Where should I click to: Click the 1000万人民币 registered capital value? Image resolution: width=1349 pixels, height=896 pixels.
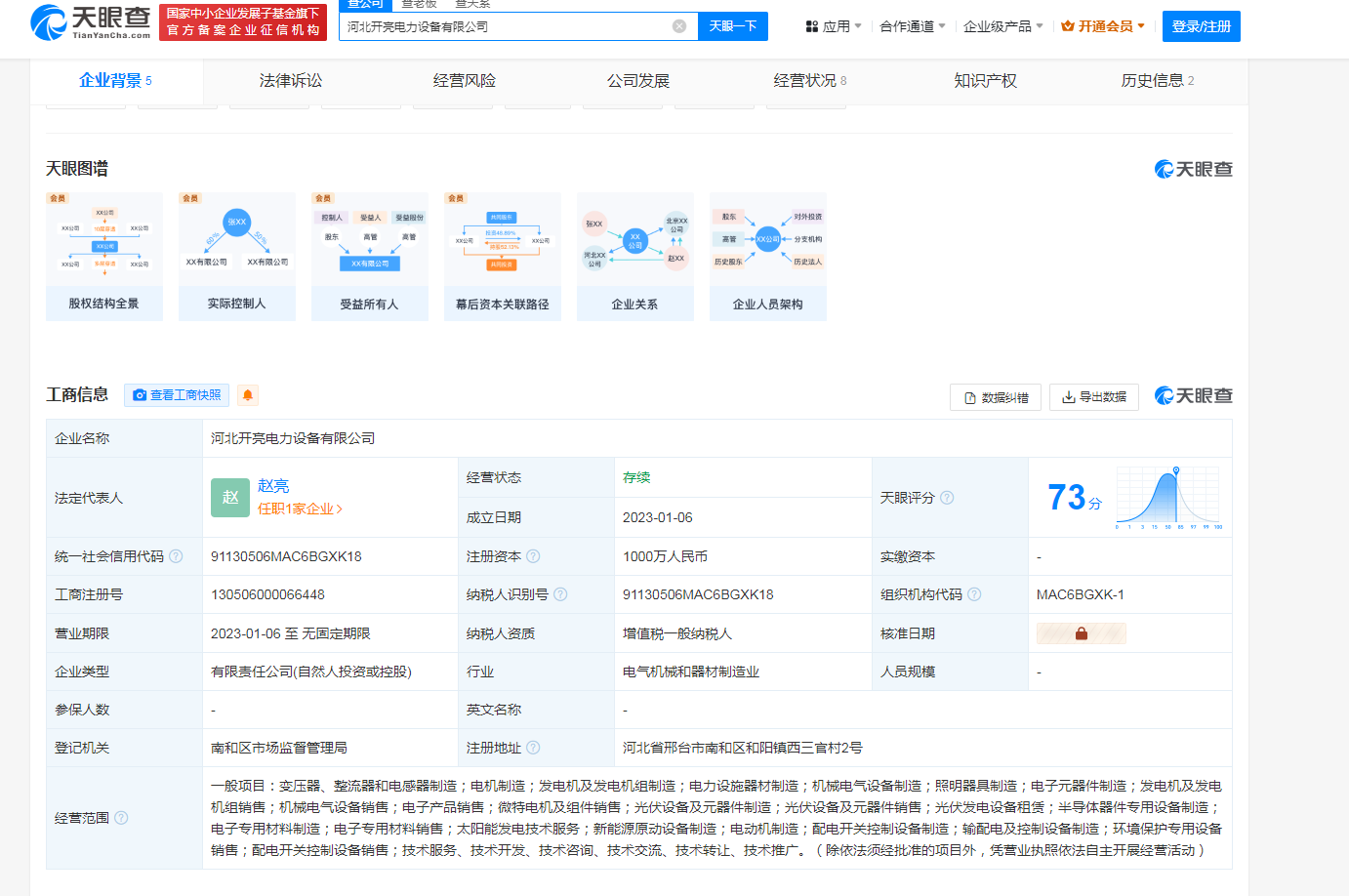coord(665,556)
